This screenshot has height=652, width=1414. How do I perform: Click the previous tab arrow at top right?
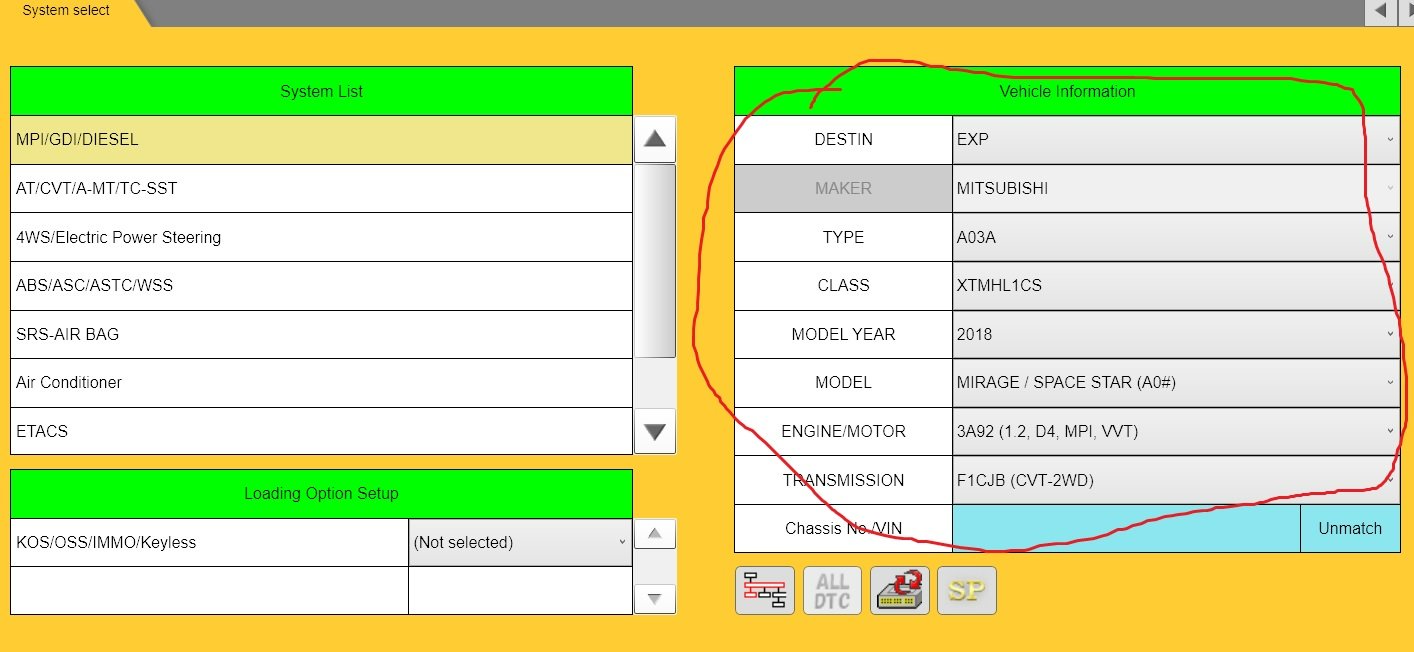[x=1380, y=11]
